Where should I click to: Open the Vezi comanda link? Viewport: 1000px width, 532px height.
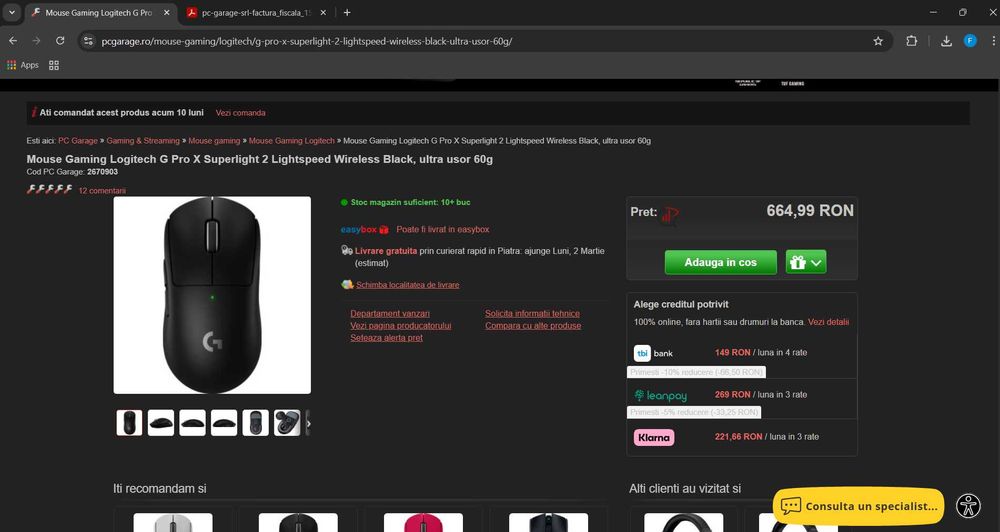pyautogui.click(x=240, y=113)
